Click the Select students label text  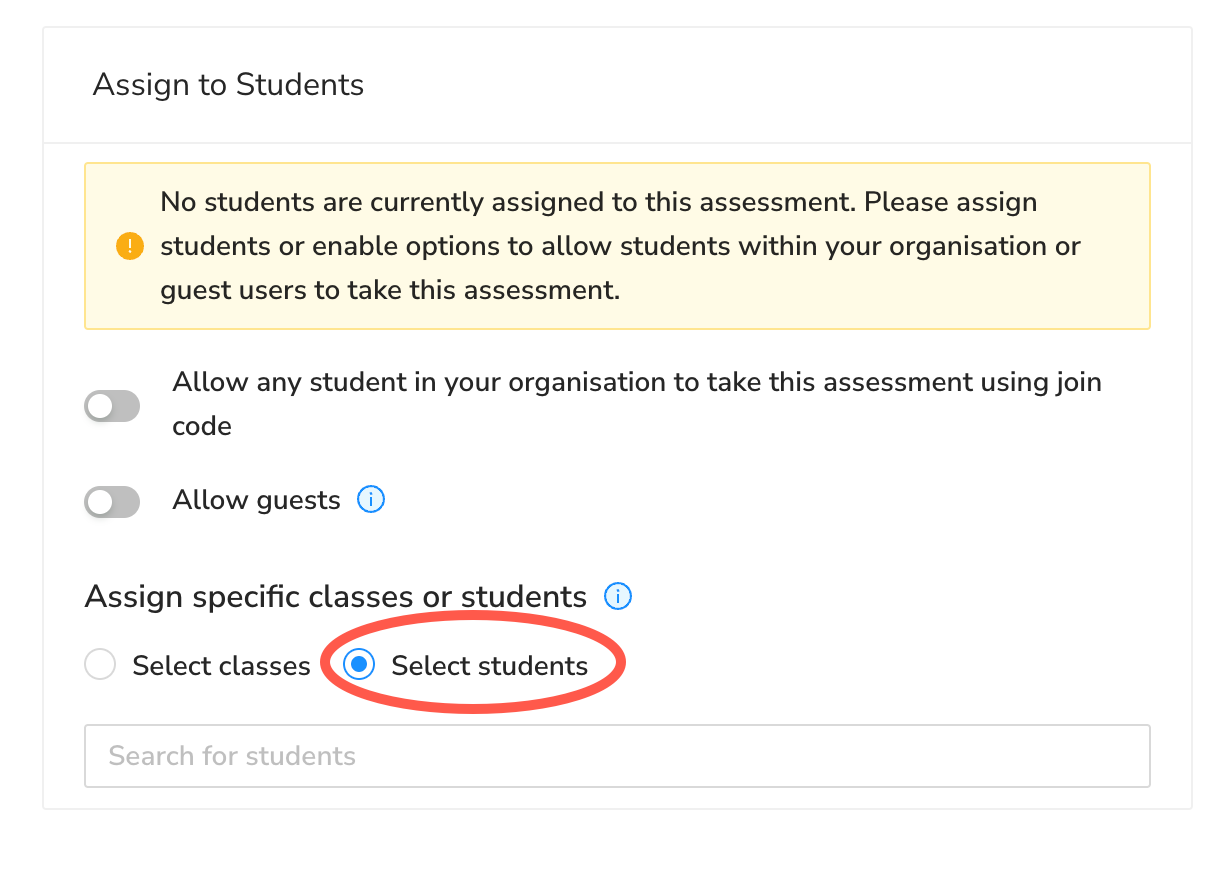[x=489, y=666]
